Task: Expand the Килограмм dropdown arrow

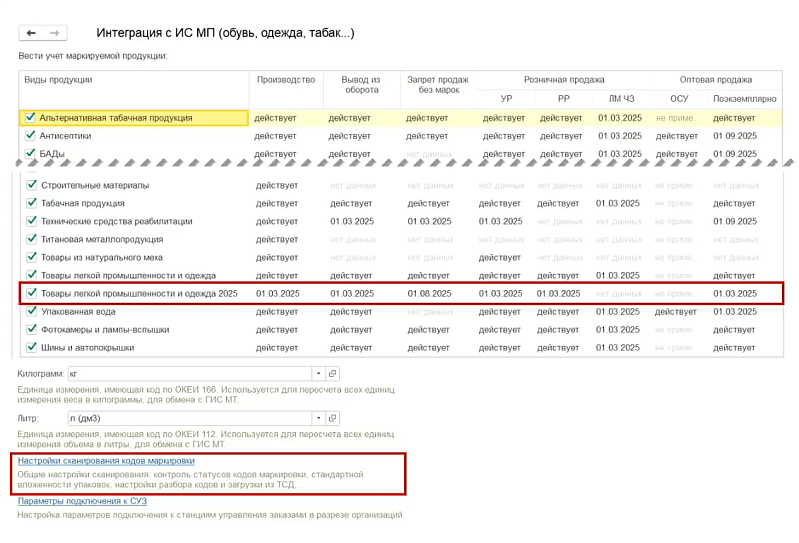Action: (318, 373)
